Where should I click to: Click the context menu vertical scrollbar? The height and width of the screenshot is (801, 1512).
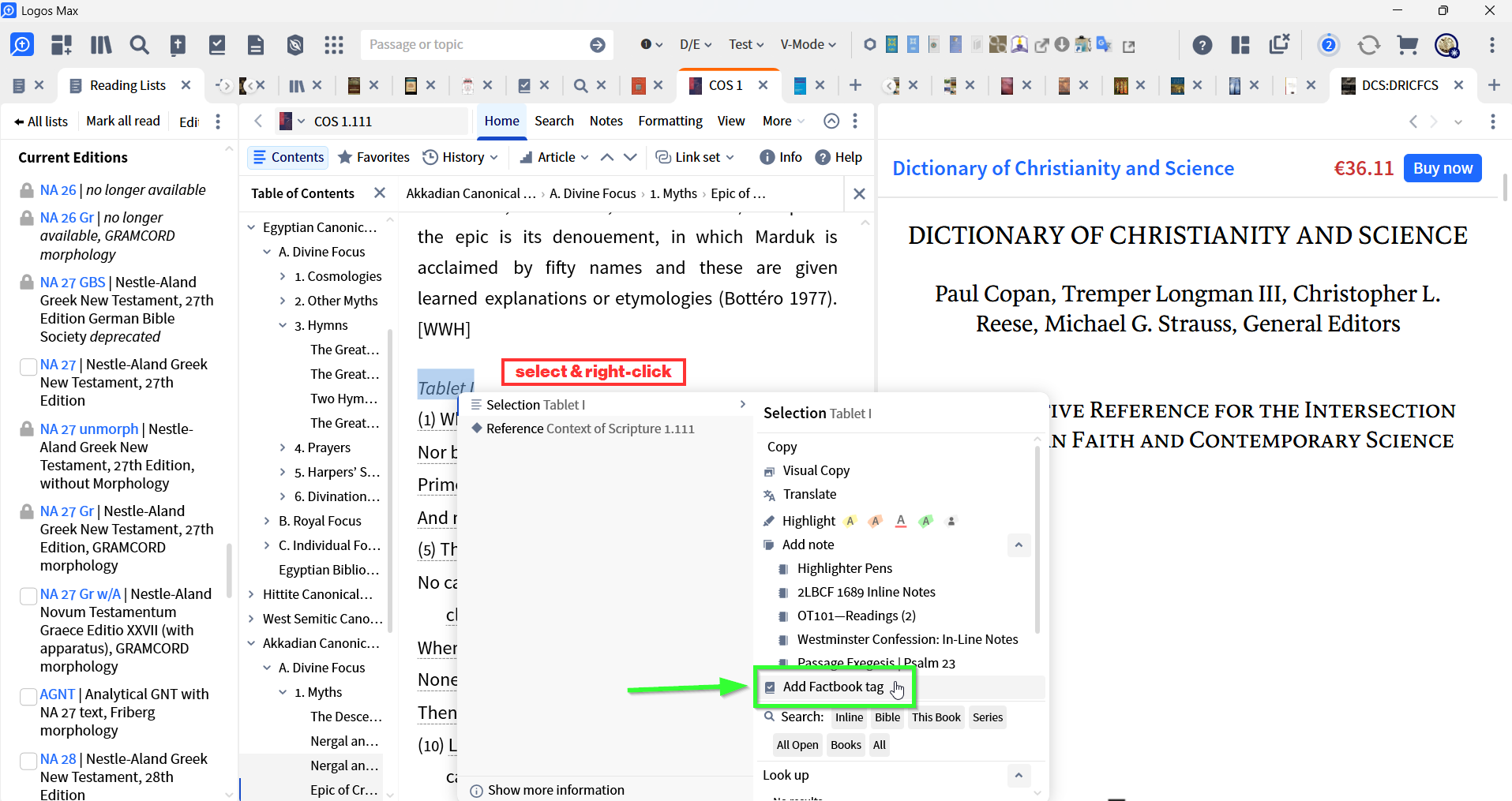click(x=1037, y=541)
